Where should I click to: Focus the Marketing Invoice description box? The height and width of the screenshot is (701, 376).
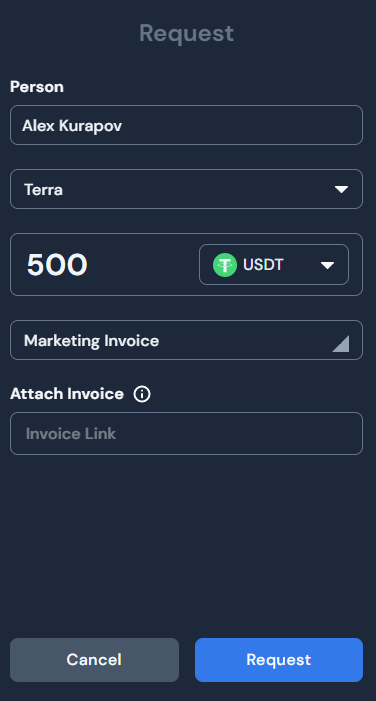[x=186, y=340]
